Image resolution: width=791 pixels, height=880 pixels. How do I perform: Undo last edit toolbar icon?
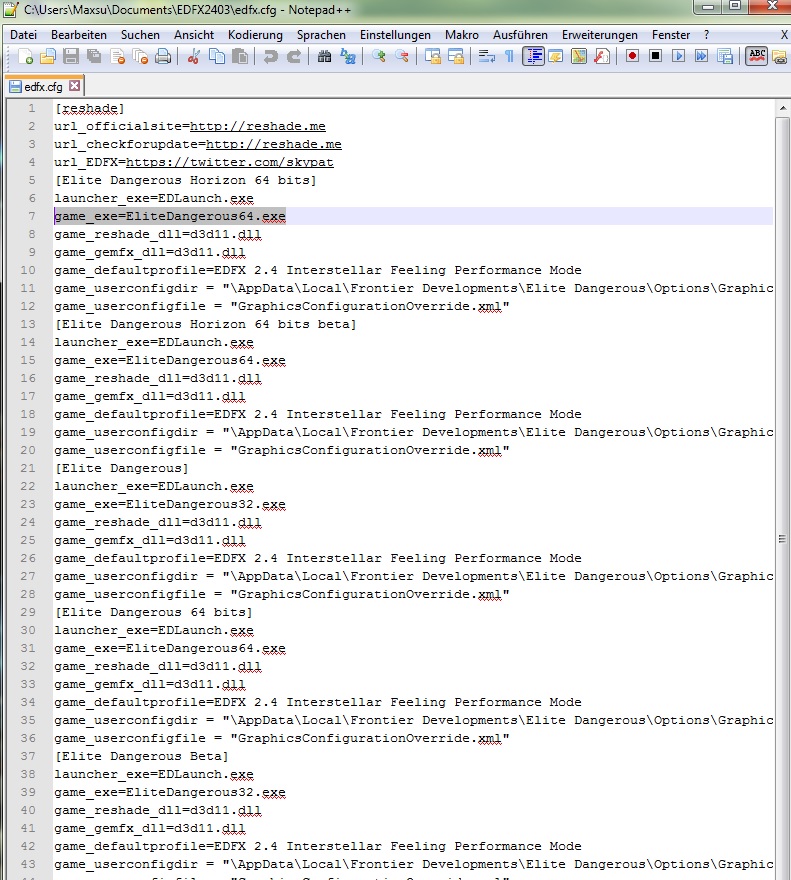pyautogui.click(x=271, y=56)
